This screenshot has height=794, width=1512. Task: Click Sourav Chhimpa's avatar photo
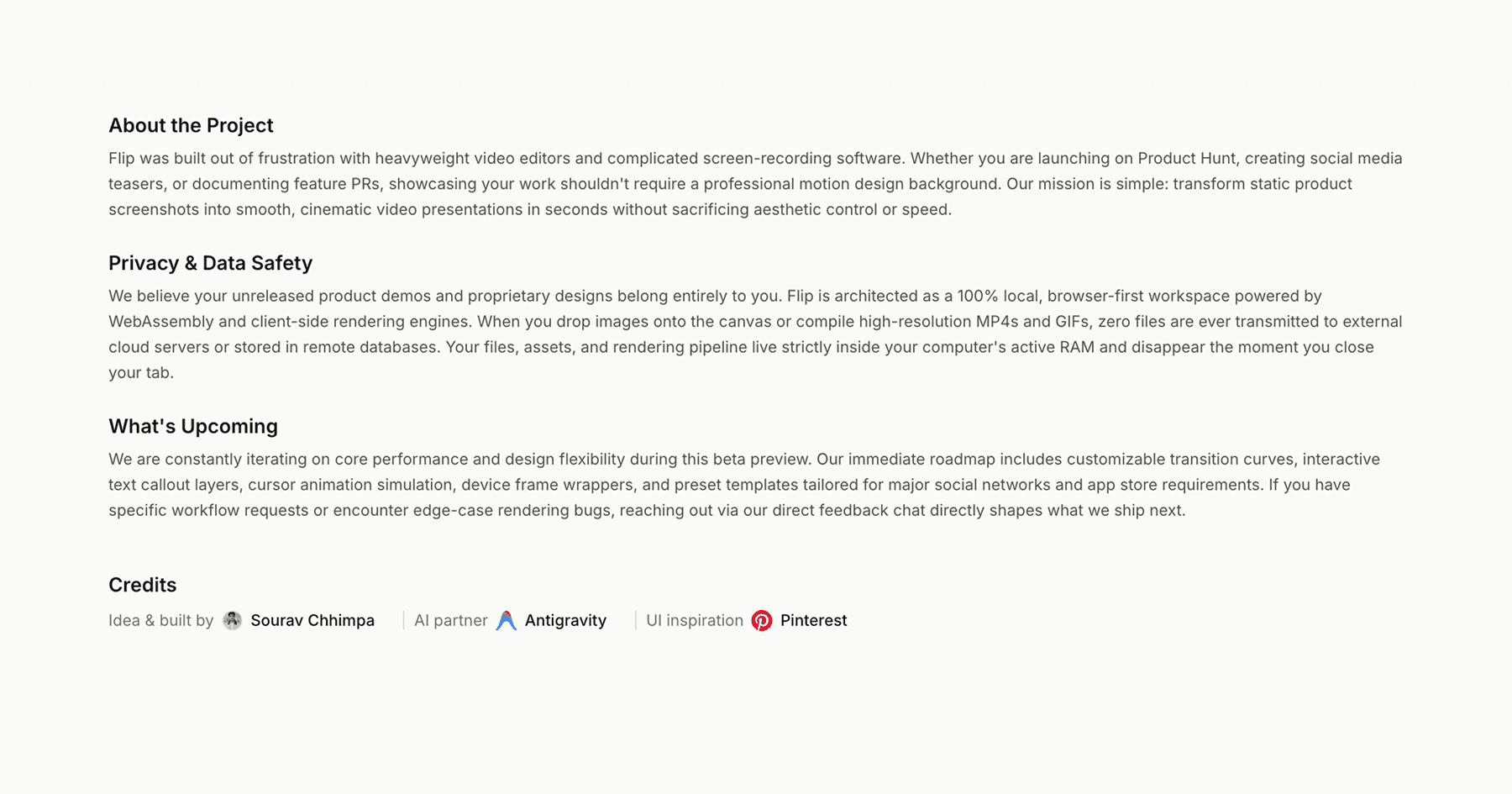(233, 620)
